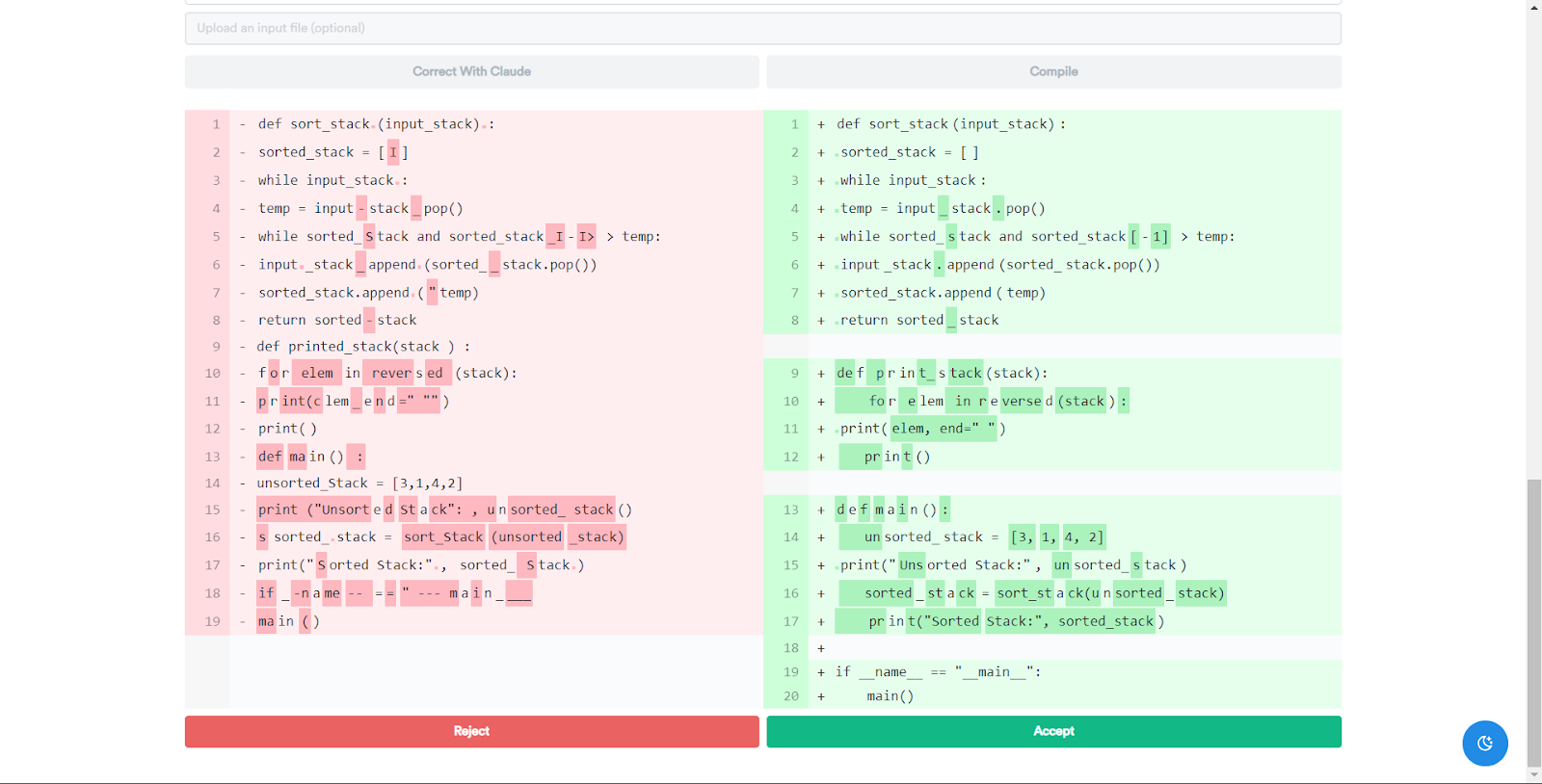
Task: Click right pane line 'sorted_stack = [ ]'
Action: pos(909,152)
